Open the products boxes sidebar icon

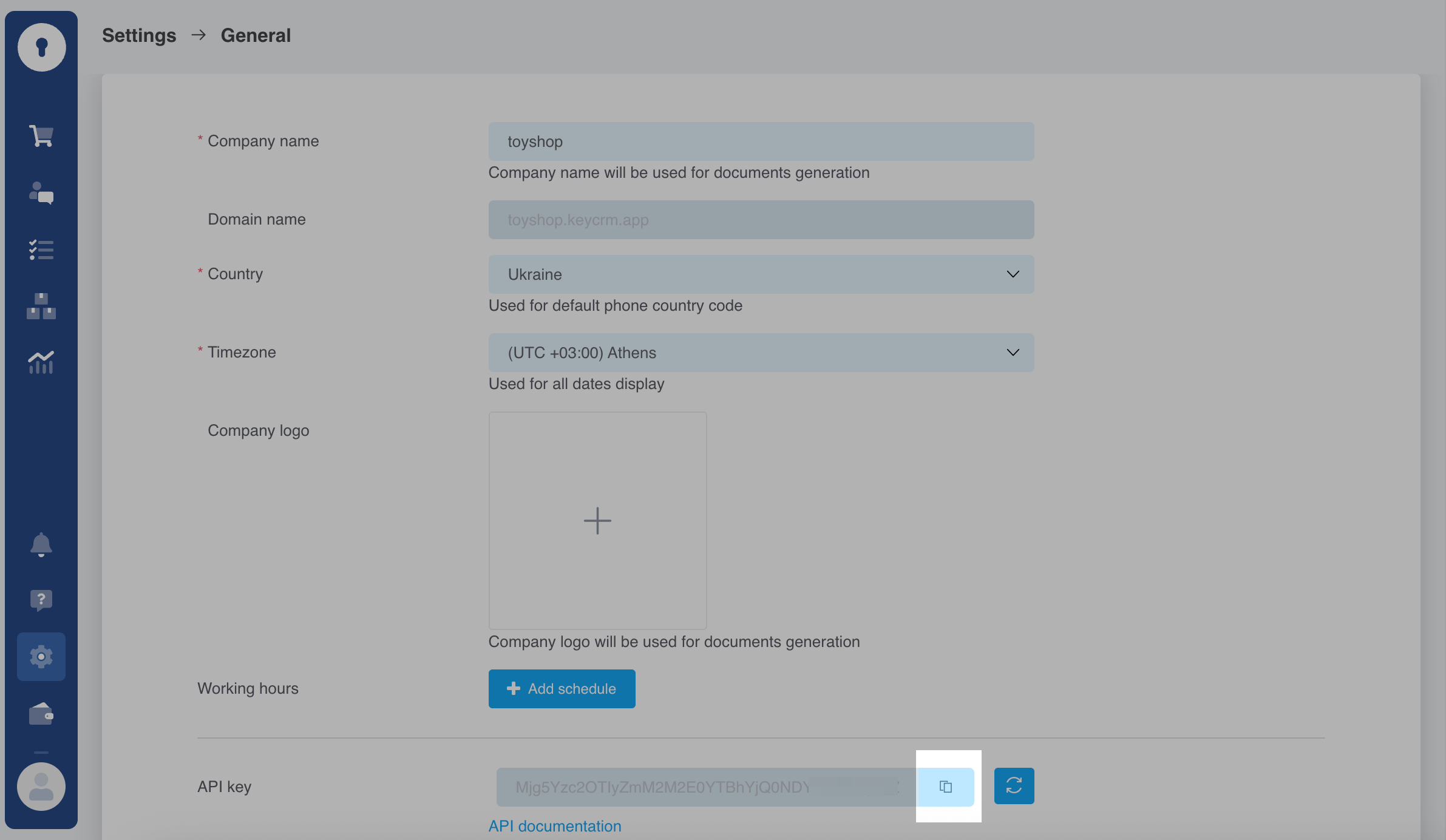point(41,306)
